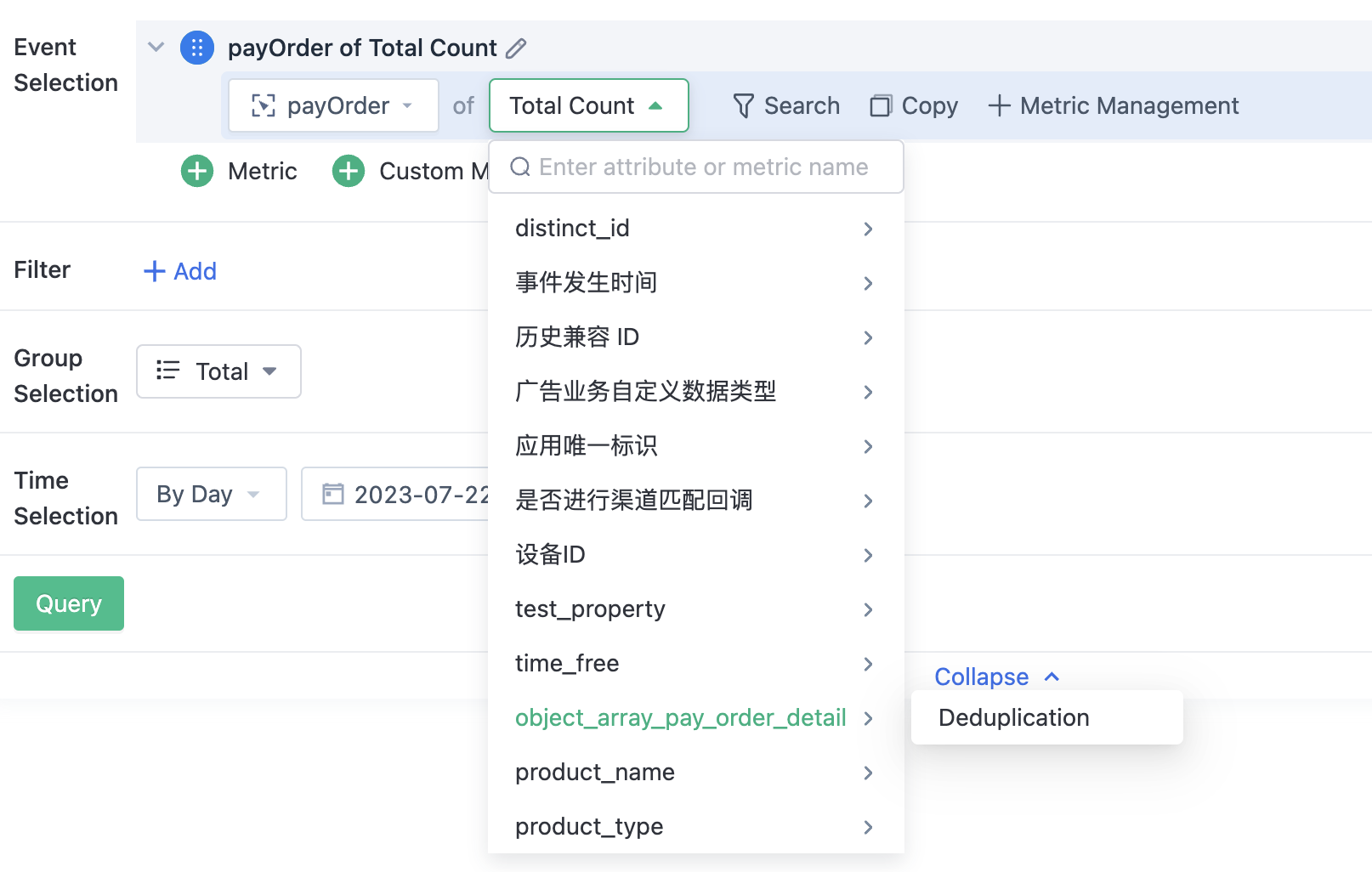Run the Query

click(68, 603)
